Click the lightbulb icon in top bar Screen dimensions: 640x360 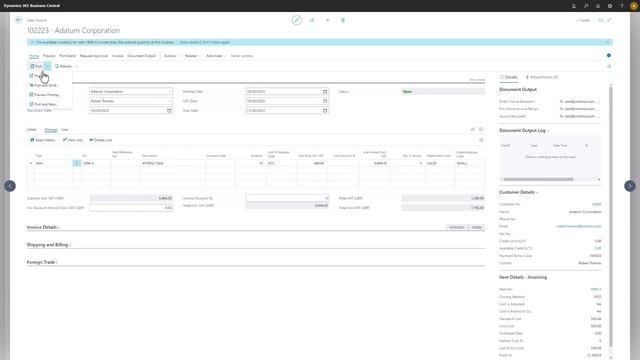click(598, 6)
